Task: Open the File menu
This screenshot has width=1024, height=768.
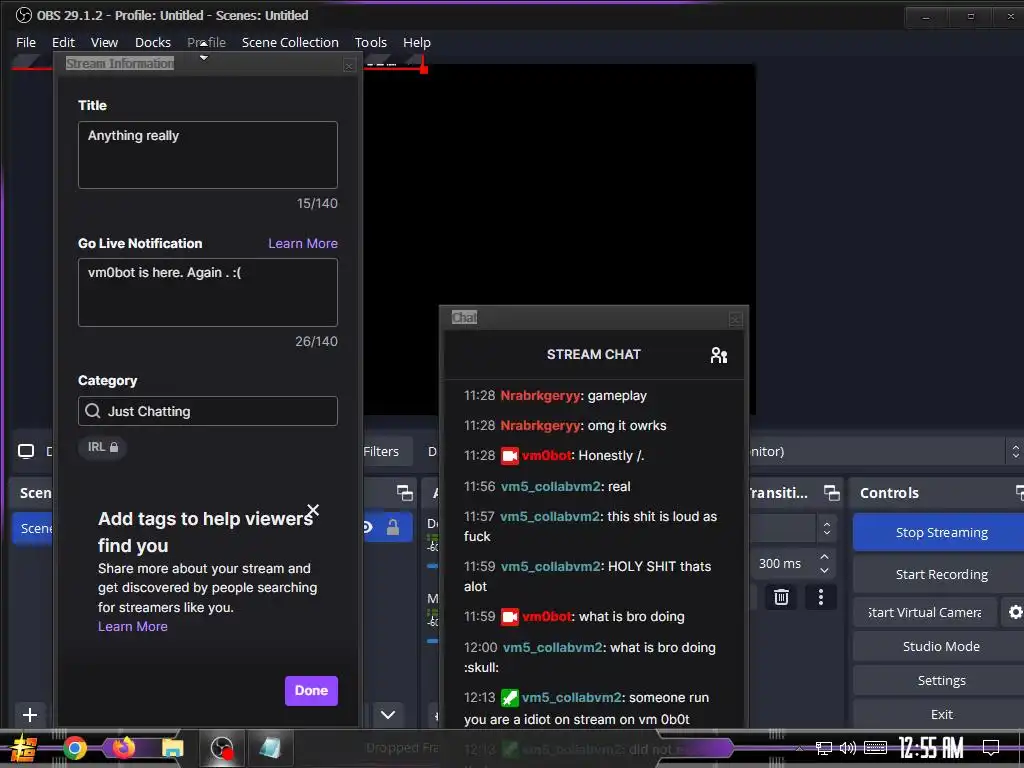Action: tap(25, 42)
